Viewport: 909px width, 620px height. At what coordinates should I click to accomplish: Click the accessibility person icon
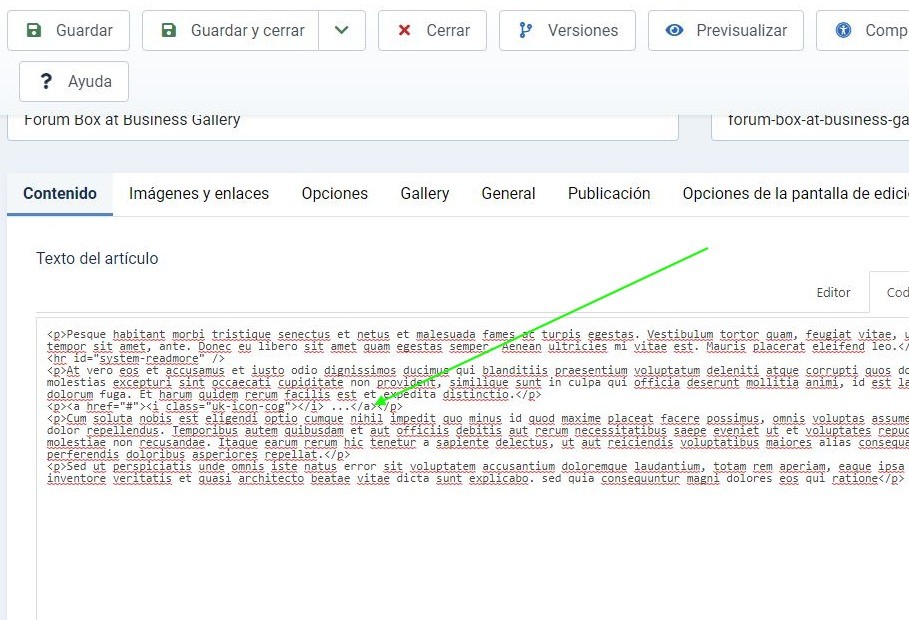click(x=843, y=30)
